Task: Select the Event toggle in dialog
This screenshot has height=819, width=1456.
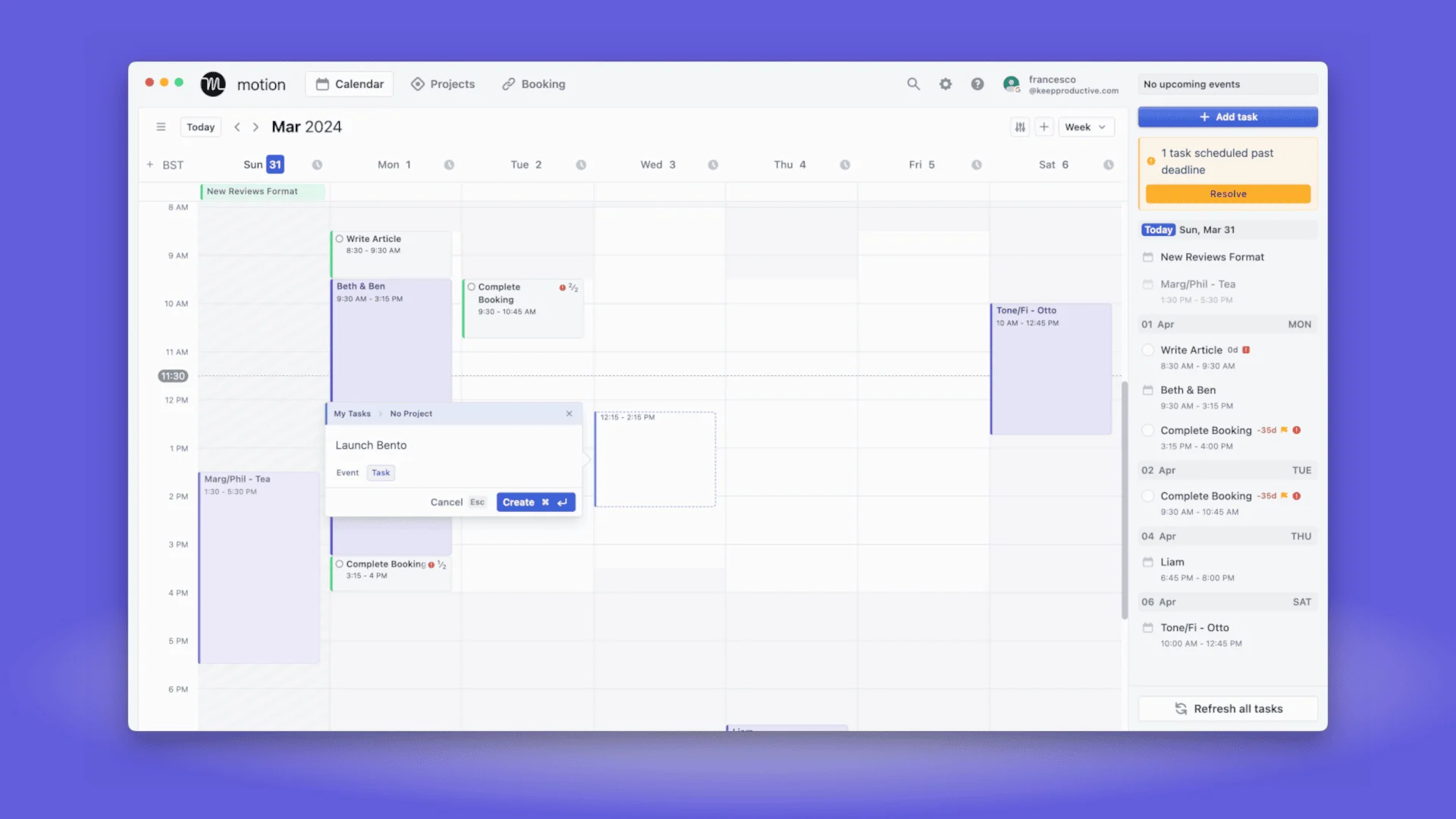Action: point(347,472)
